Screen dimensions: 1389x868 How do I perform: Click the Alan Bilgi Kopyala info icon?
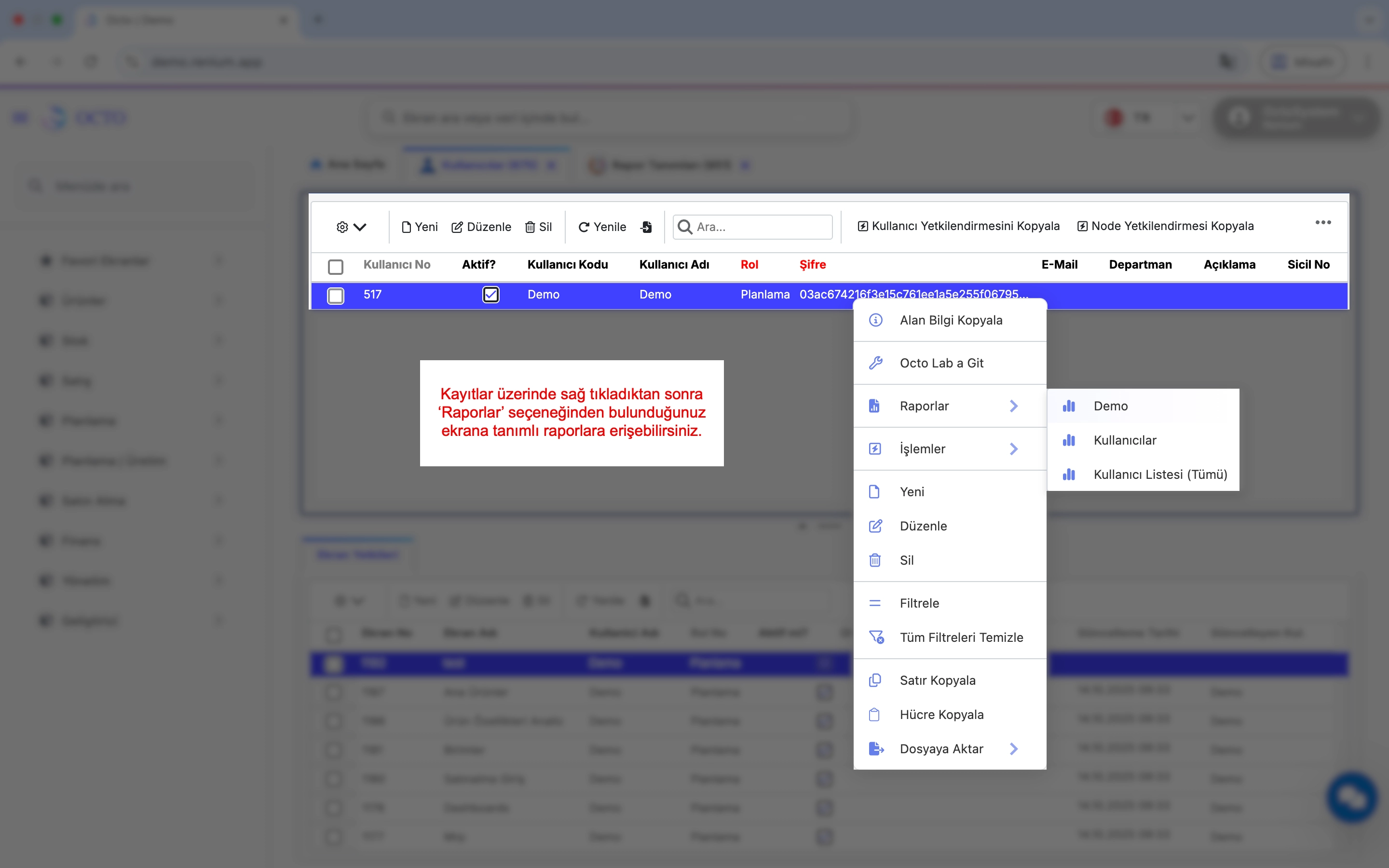pos(875,320)
